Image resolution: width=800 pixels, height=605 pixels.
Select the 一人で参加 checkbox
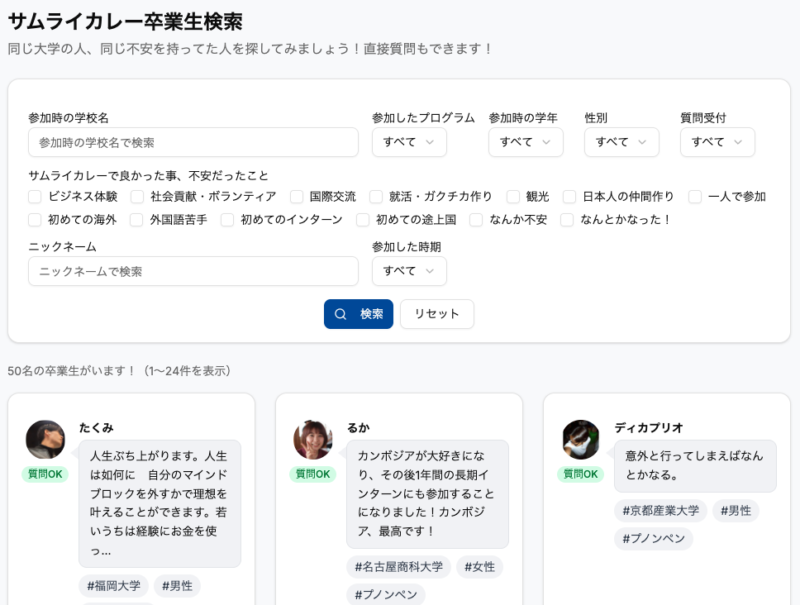click(x=695, y=197)
